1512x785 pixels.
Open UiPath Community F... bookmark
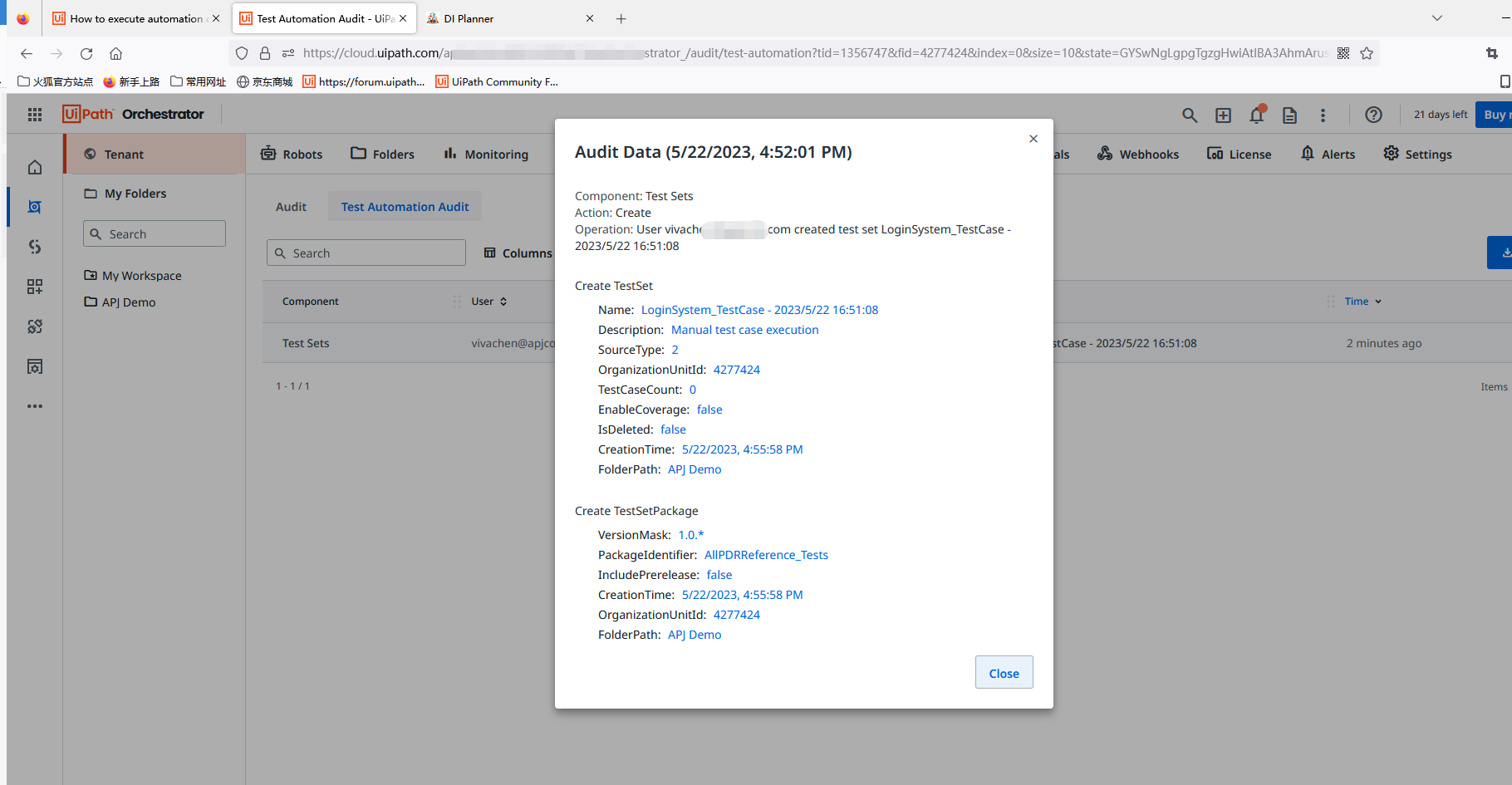pyautogui.click(x=497, y=81)
